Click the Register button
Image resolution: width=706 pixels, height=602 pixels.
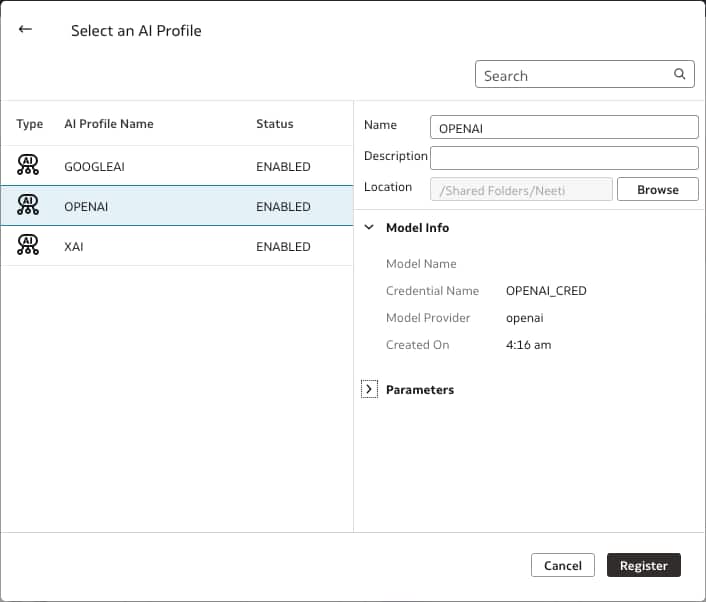[x=643, y=565]
